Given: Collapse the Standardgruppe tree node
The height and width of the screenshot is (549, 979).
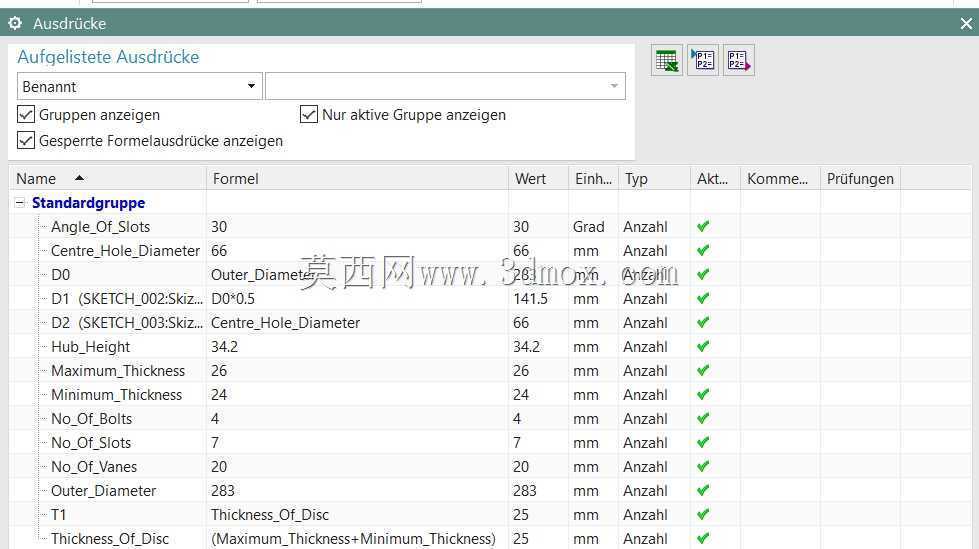Looking at the screenshot, I should tap(20, 202).
